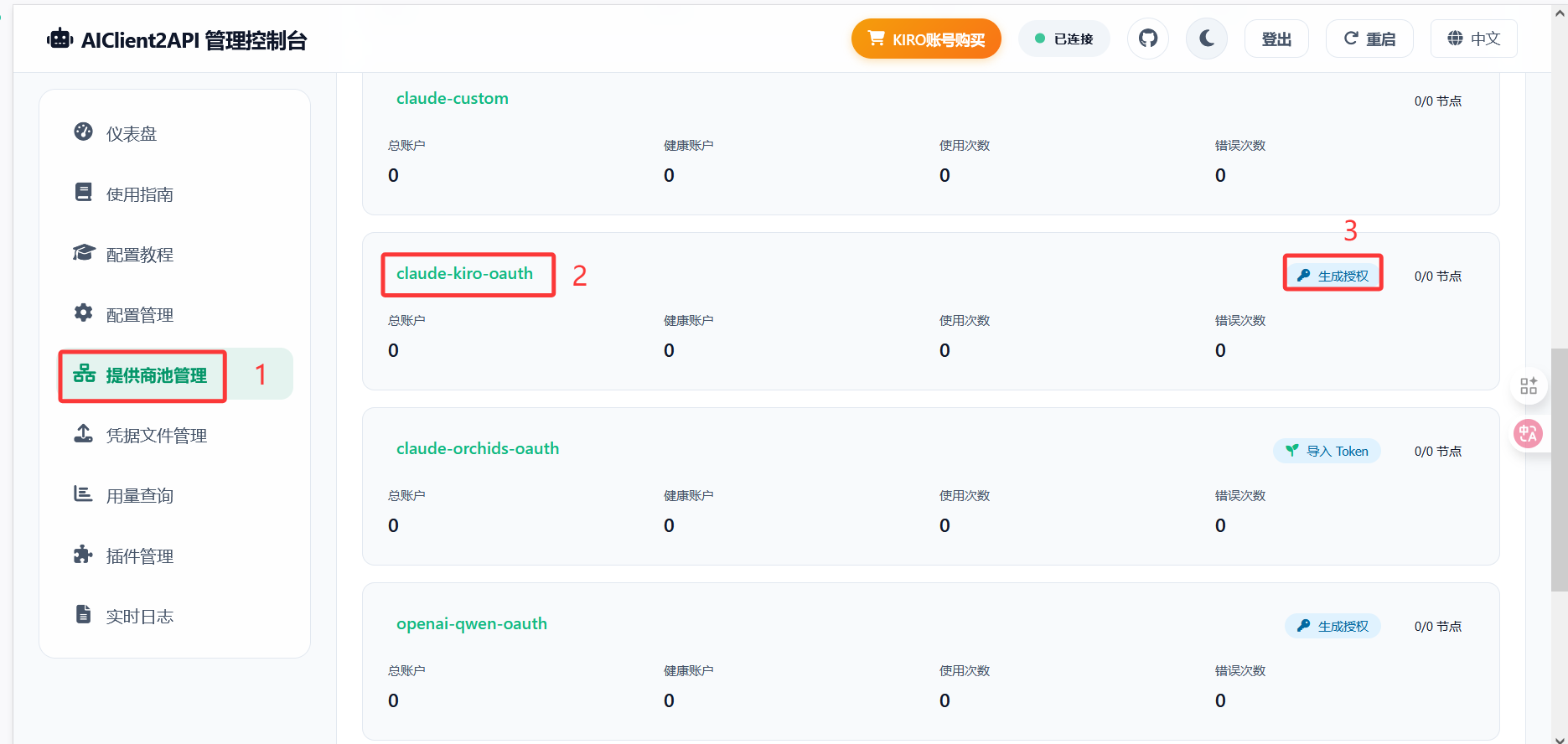Select 提供商池管理 in sidebar
Viewport: 1568px width, 744px height.
click(x=175, y=375)
